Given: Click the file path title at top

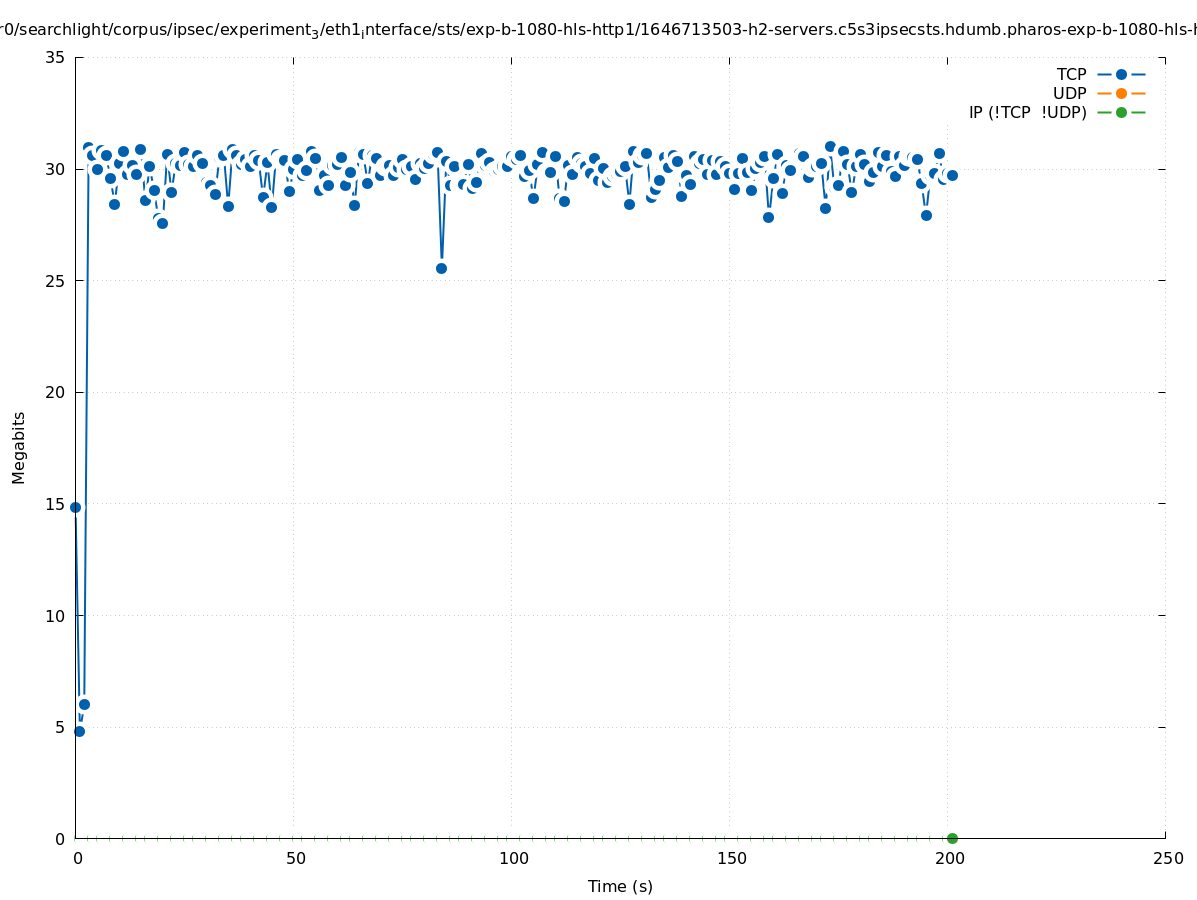Looking at the screenshot, I should [598, 31].
